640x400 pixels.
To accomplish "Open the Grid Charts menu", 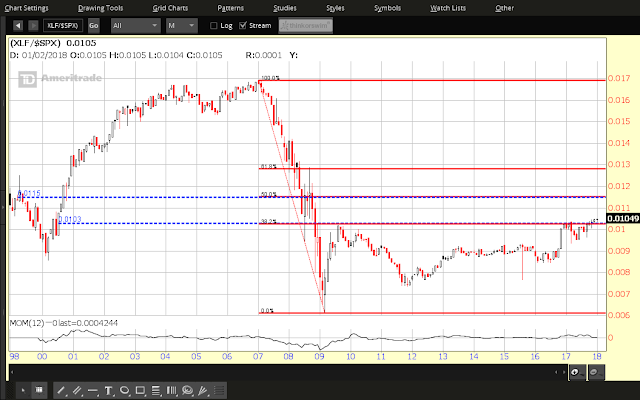I will tap(170, 8).
